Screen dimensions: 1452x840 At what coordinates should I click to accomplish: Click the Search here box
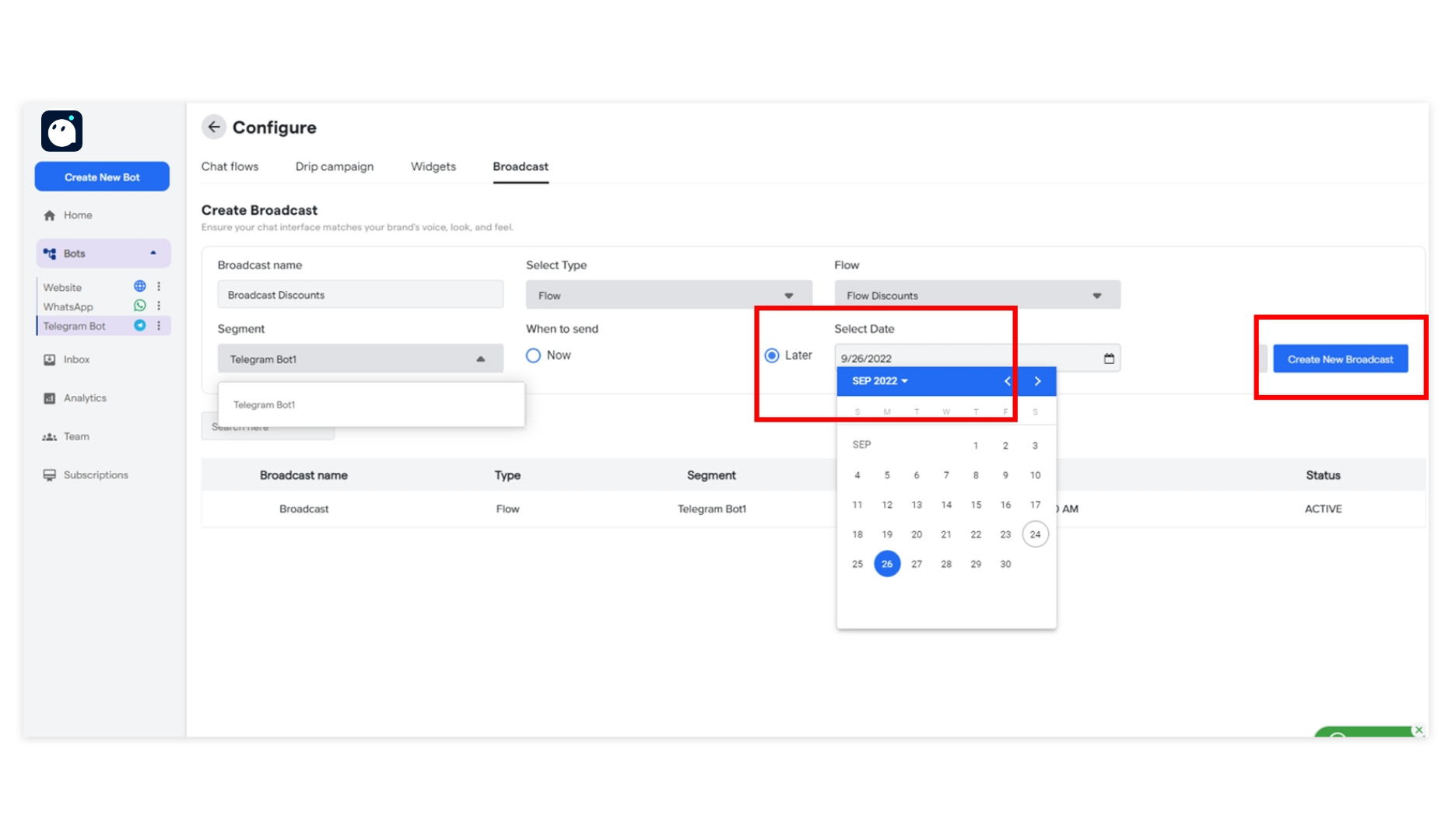click(x=268, y=426)
